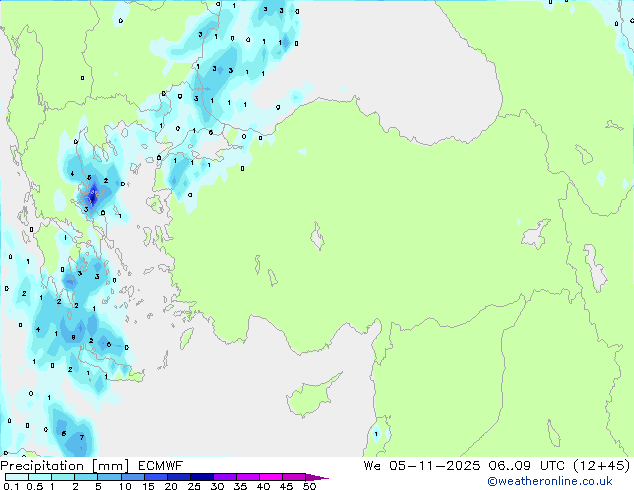Select the legend value label "50"
Viewport: 634px width, 490px height.
pos(310,486)
